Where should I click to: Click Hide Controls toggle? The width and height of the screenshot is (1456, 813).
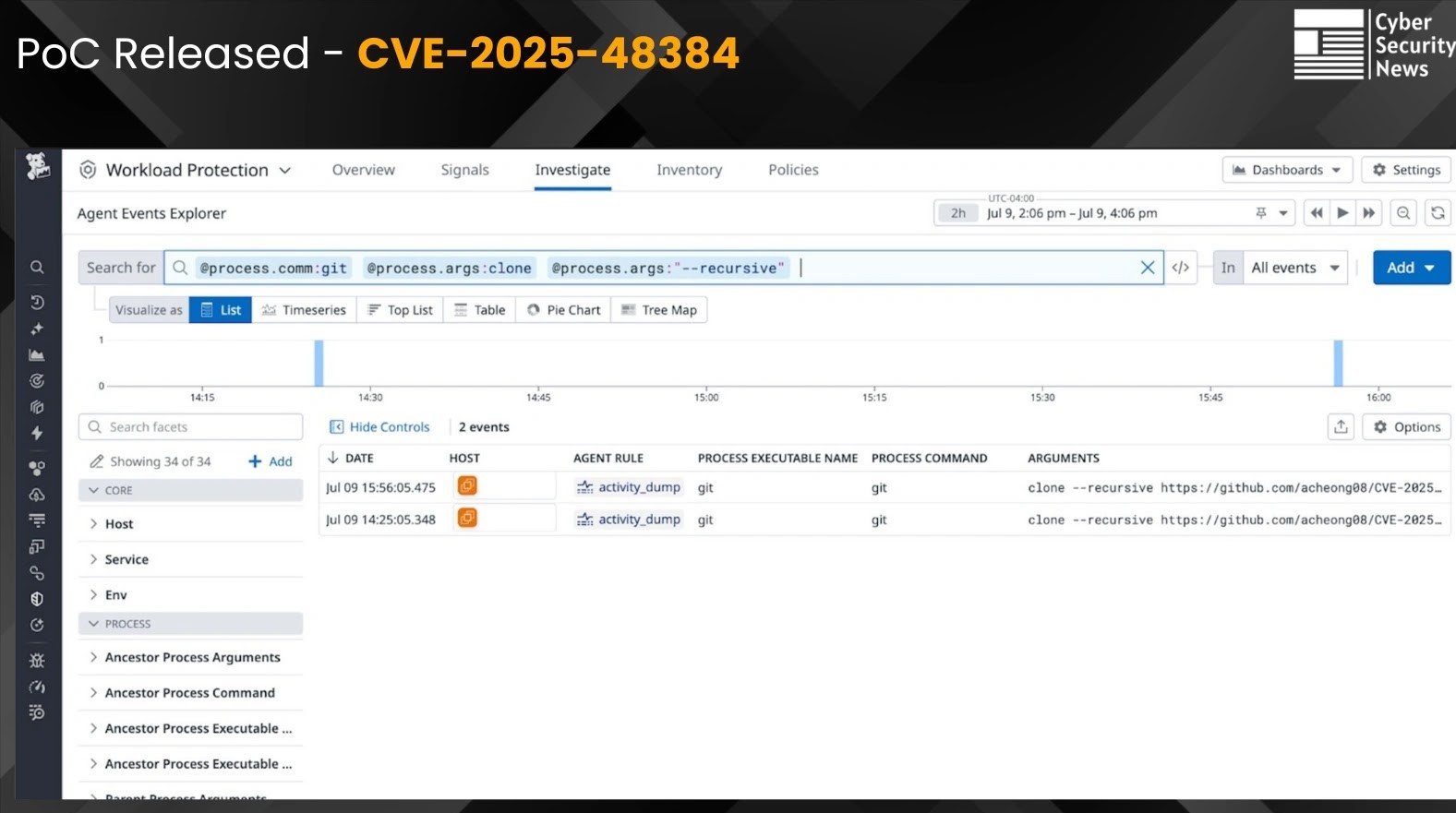(379, 427)
